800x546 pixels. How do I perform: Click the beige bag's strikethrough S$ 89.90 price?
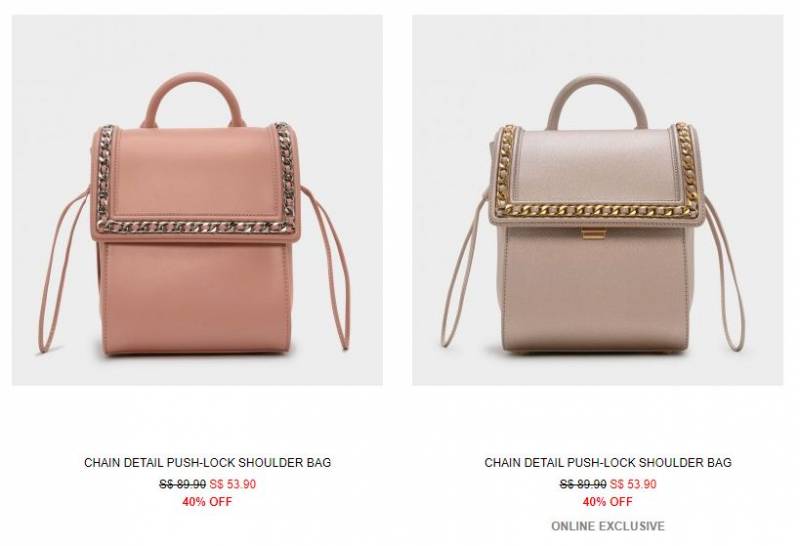tap(583, 484)
